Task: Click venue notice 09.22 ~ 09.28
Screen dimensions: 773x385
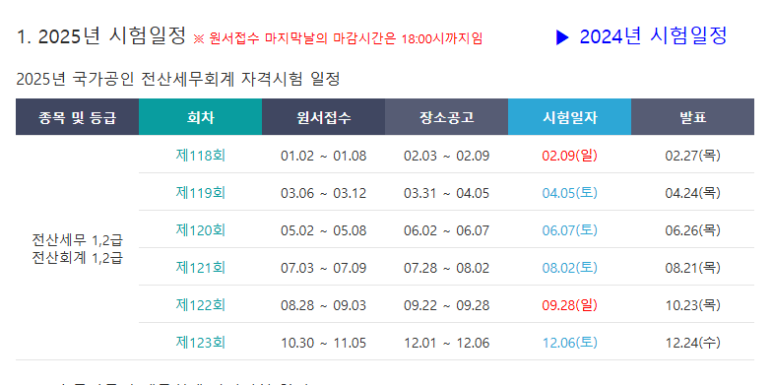Action: (447, 306)
